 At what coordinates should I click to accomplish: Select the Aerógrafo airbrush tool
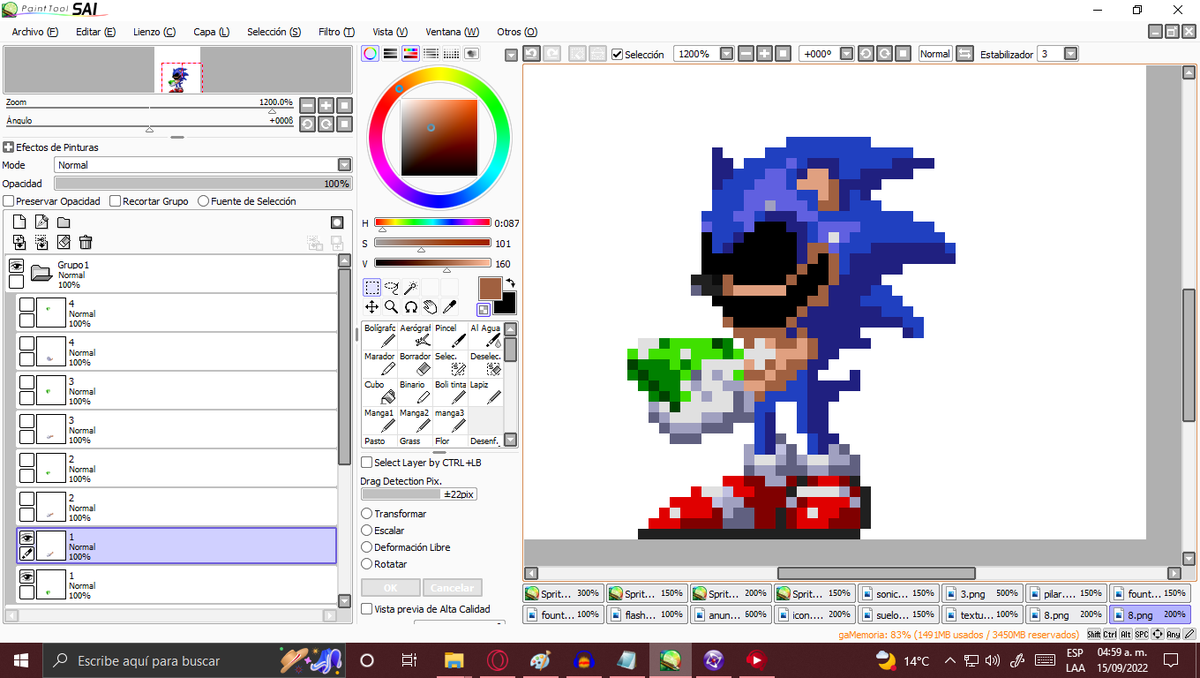415,335
